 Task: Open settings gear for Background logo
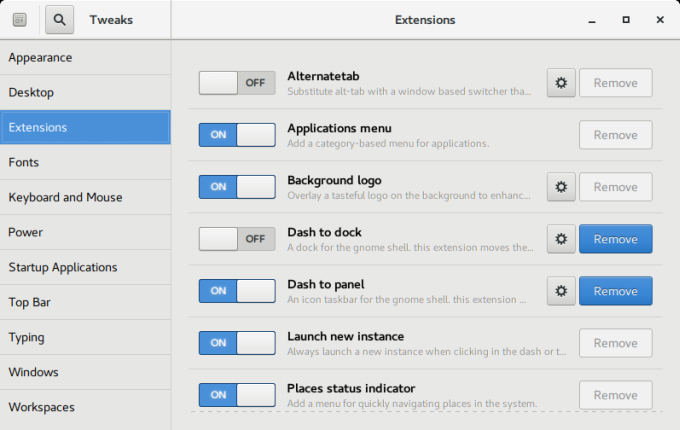[561, 187]
